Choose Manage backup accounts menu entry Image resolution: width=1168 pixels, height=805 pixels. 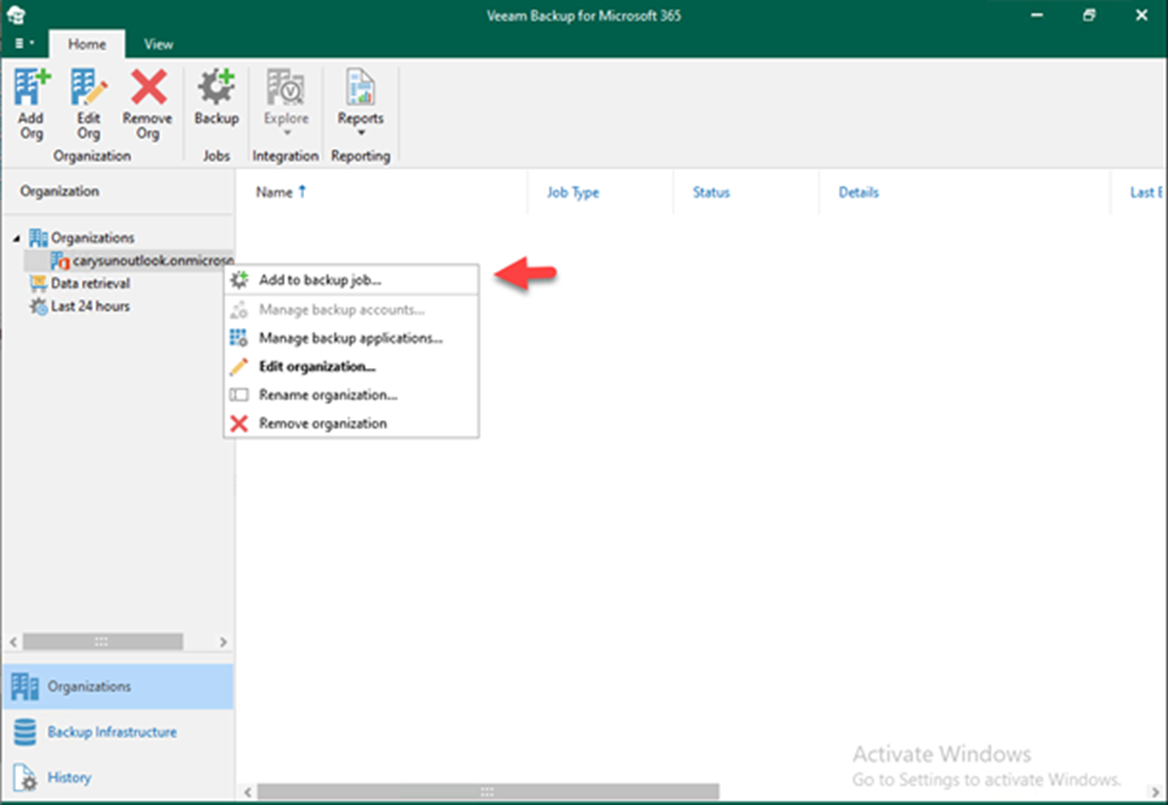coord(351,310)
